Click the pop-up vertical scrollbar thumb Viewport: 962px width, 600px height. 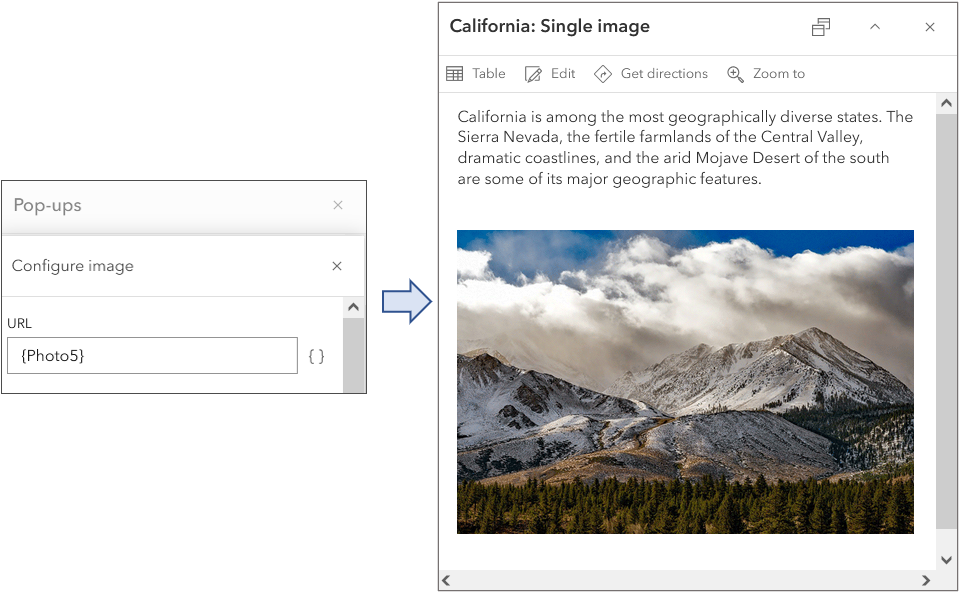(946, 320)
